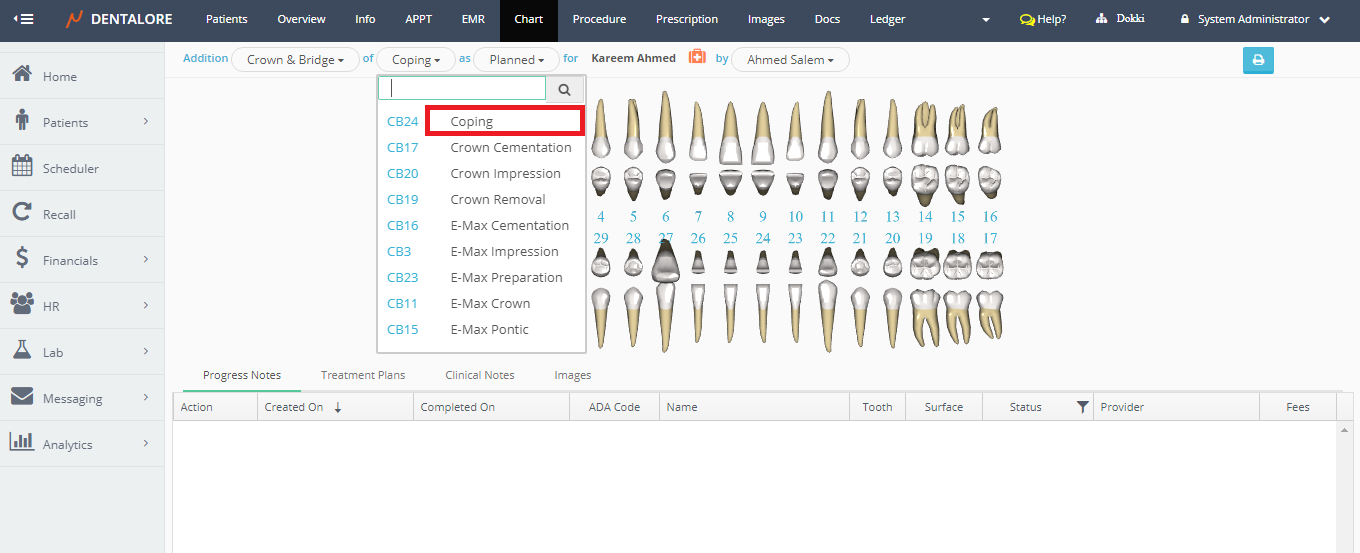Image resolution: width=1360 pixels, height=553 pixels.
Task: Open the Crown & Bridge category dropdown
Action: [295, 60]
